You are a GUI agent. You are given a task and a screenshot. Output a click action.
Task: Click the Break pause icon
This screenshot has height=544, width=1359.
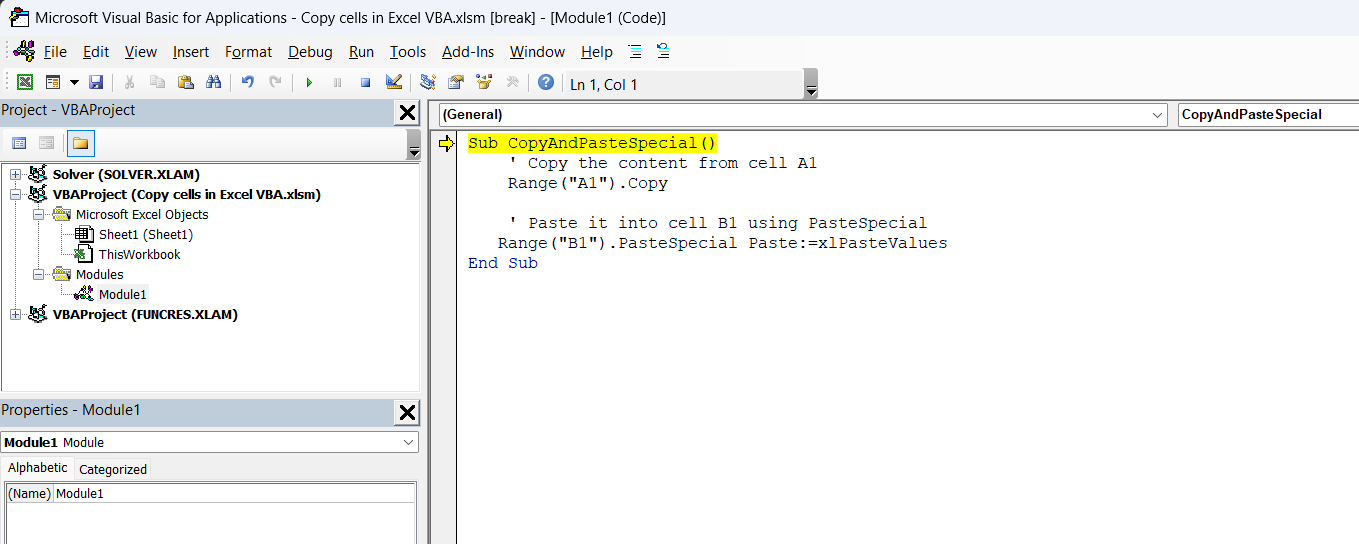pos(337,83)
